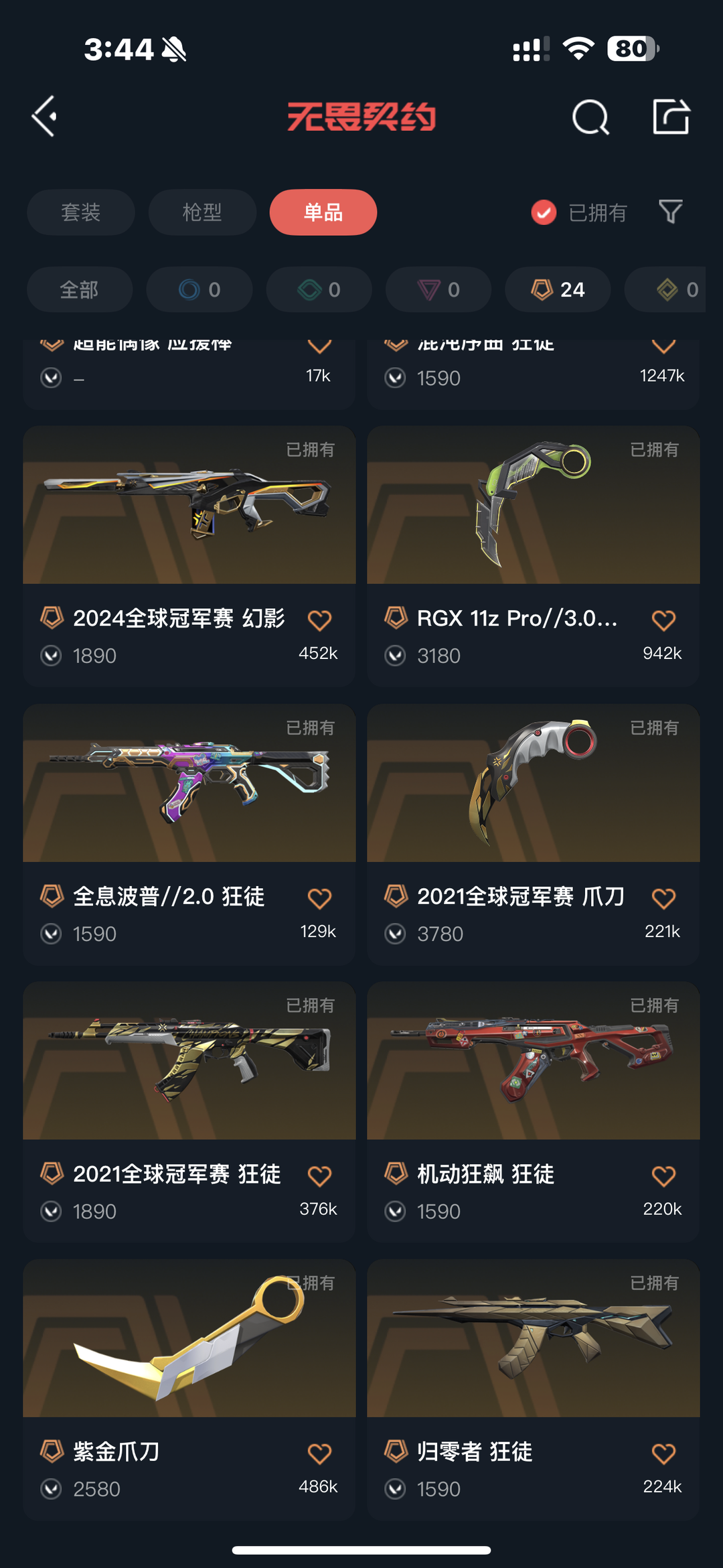
Task: Open search with the magnifier icon
Action: coord(590,117)
